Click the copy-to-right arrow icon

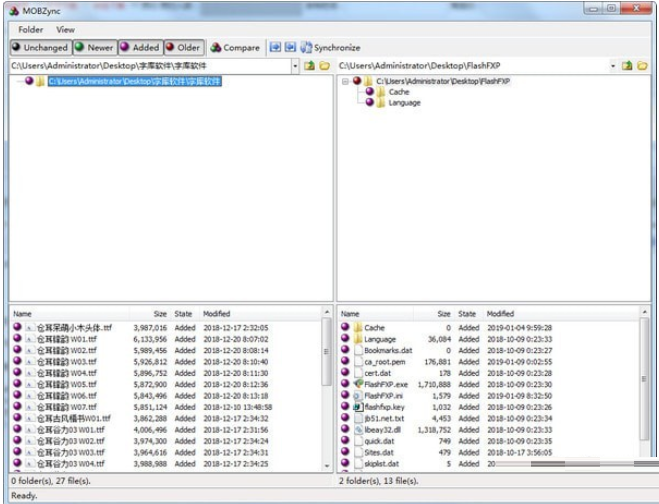tap(275, 47)
